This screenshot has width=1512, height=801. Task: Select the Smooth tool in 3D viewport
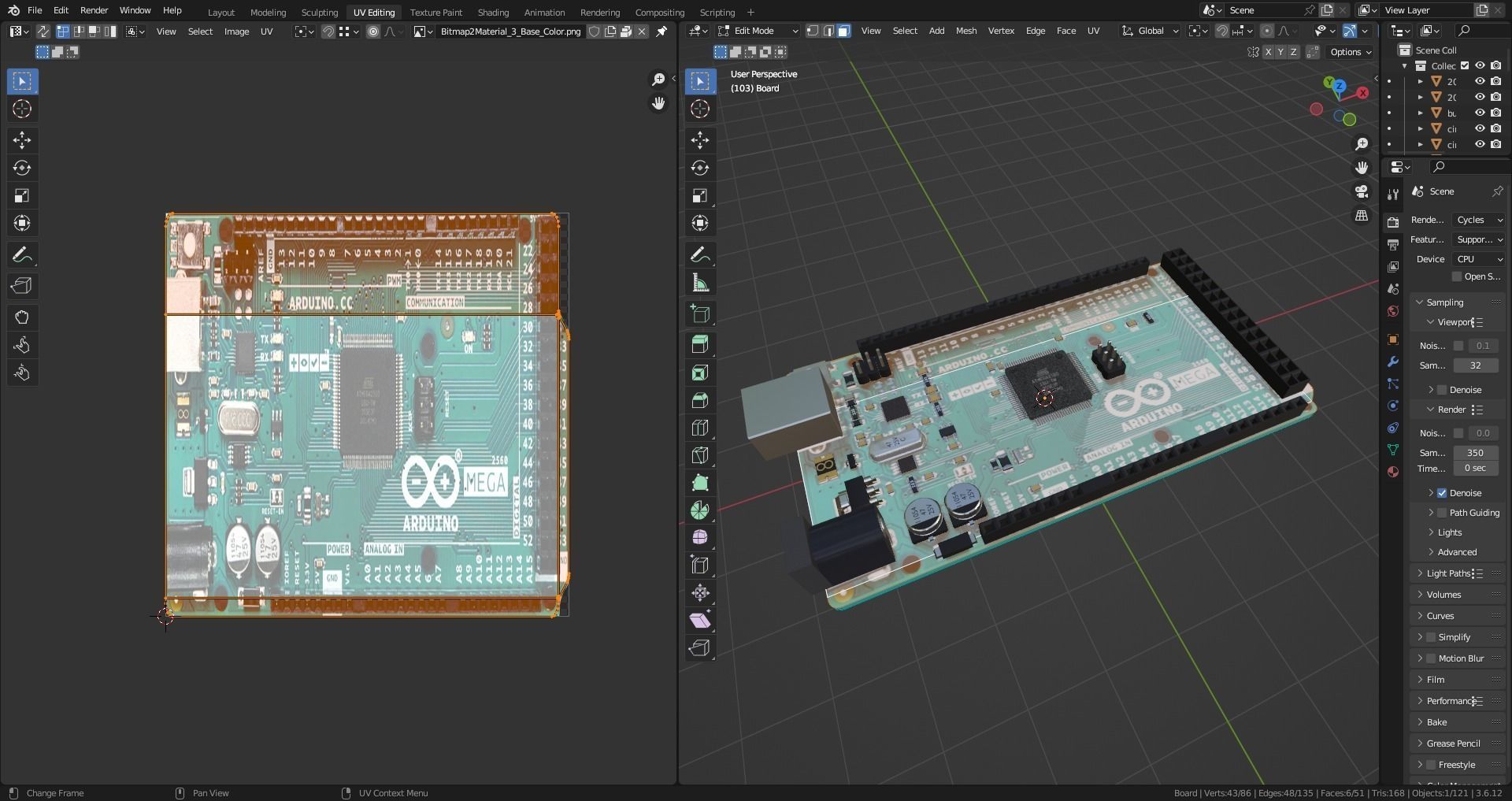(700, 538)
